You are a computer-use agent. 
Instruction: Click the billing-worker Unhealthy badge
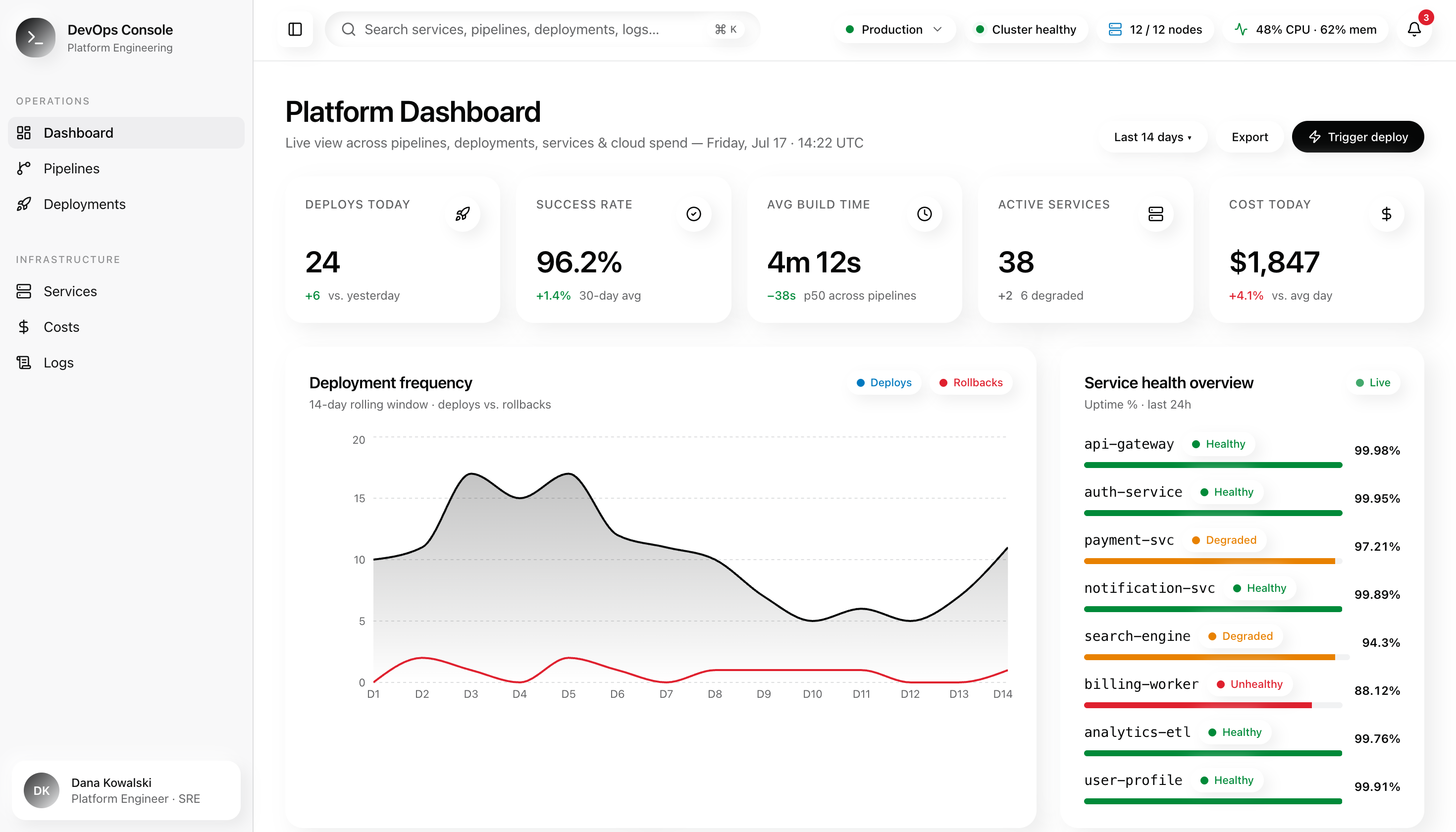(x=1249, y=684)
